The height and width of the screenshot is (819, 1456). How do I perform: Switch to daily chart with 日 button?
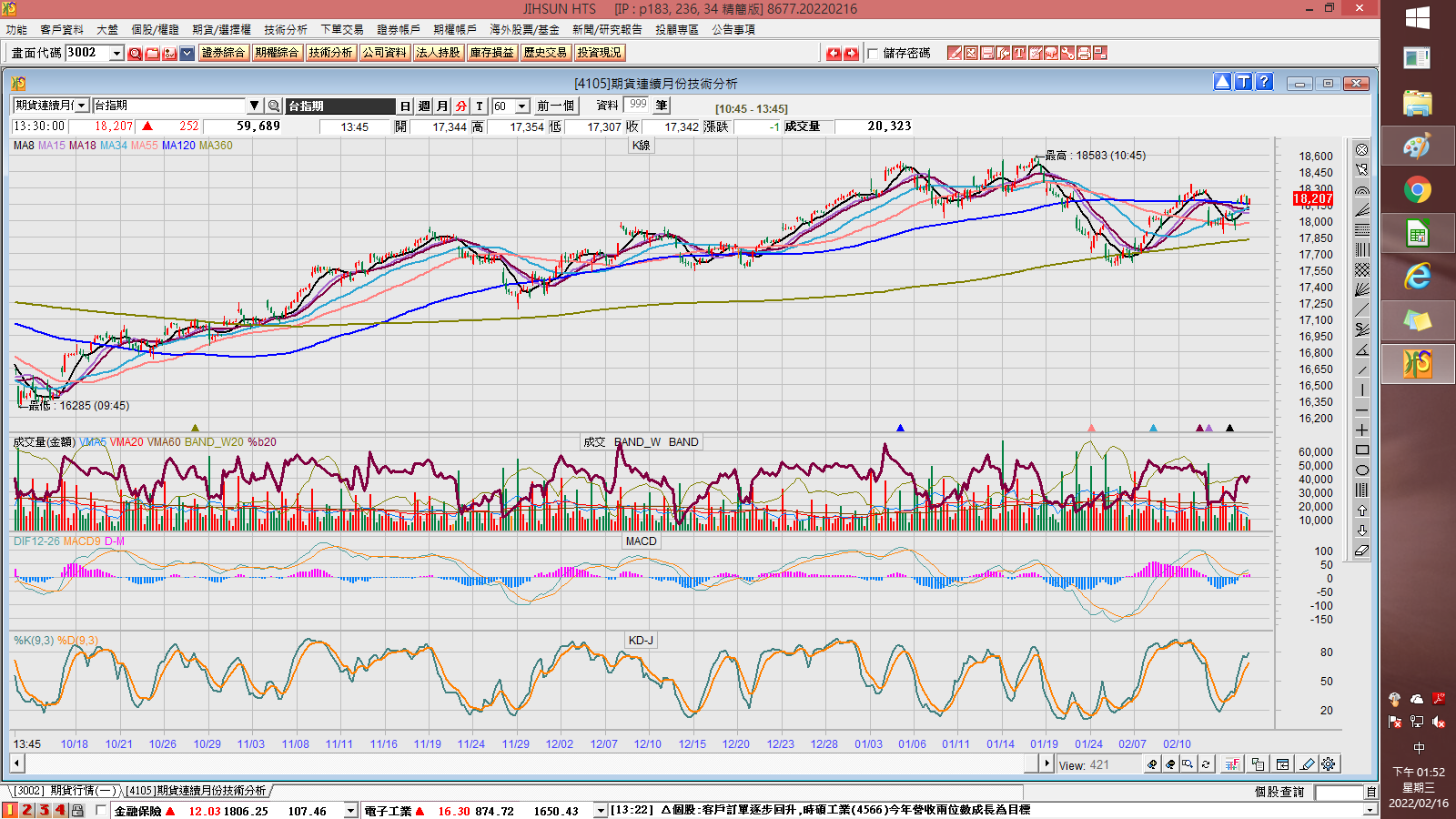406,106
